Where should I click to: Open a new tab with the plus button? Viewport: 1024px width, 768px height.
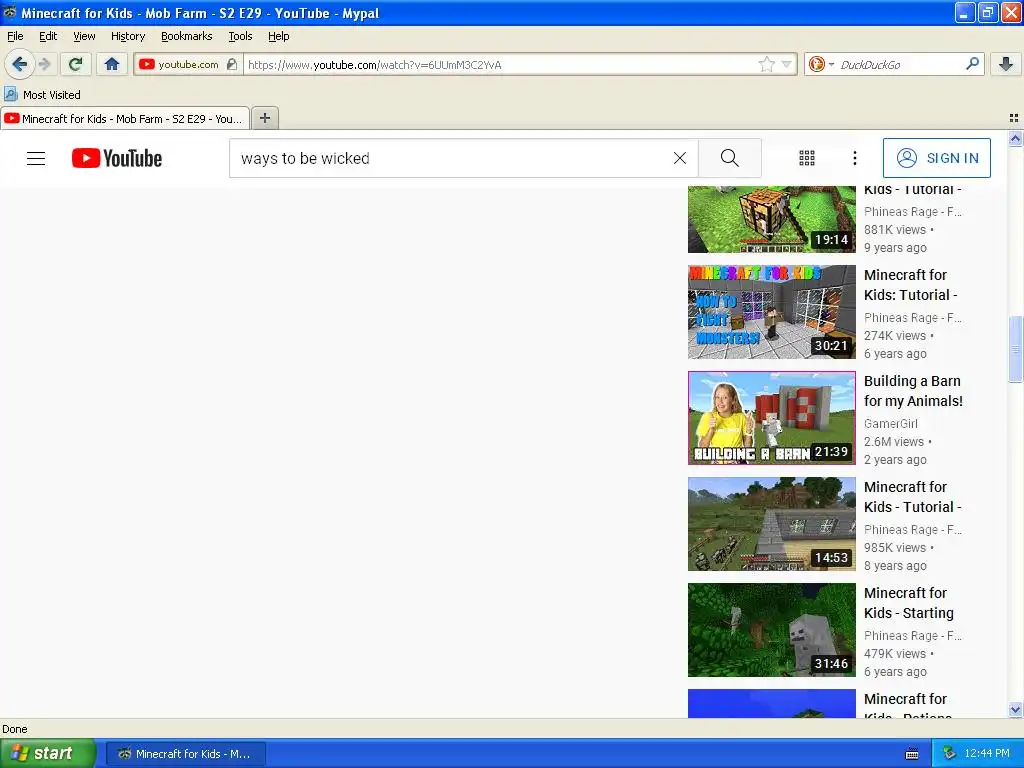coord(264,118)
